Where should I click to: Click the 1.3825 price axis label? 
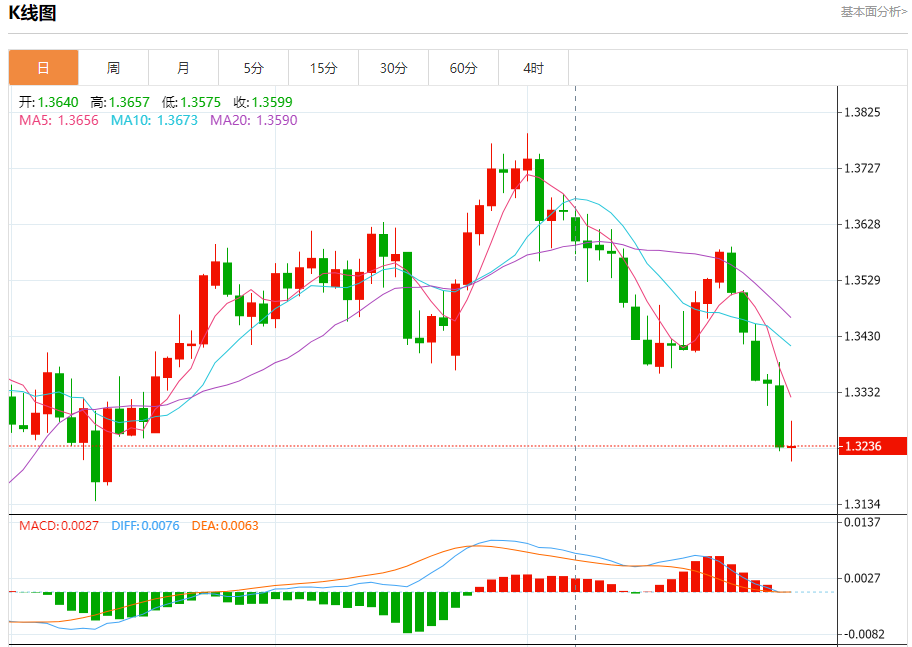862,112
